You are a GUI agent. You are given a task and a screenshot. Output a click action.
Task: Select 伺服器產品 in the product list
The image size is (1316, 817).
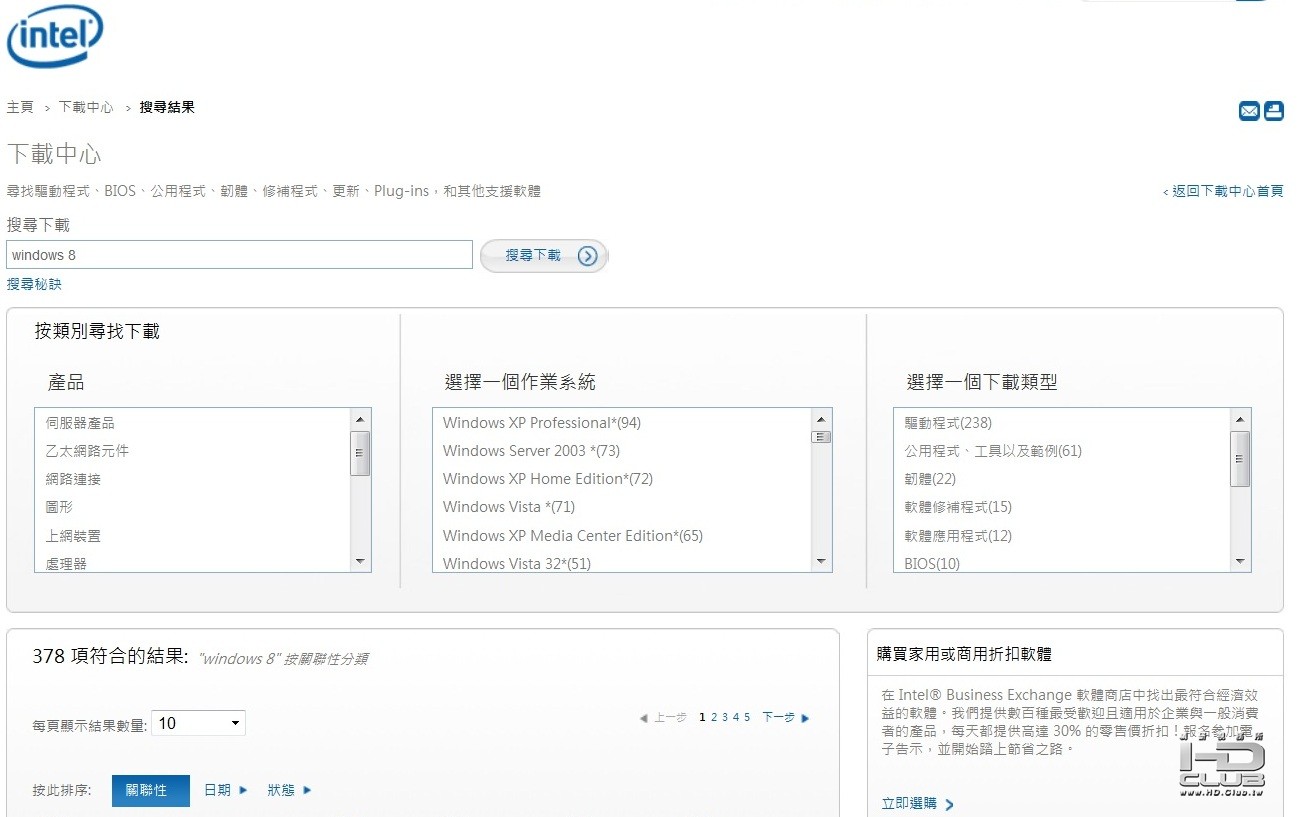pos(80,423)
